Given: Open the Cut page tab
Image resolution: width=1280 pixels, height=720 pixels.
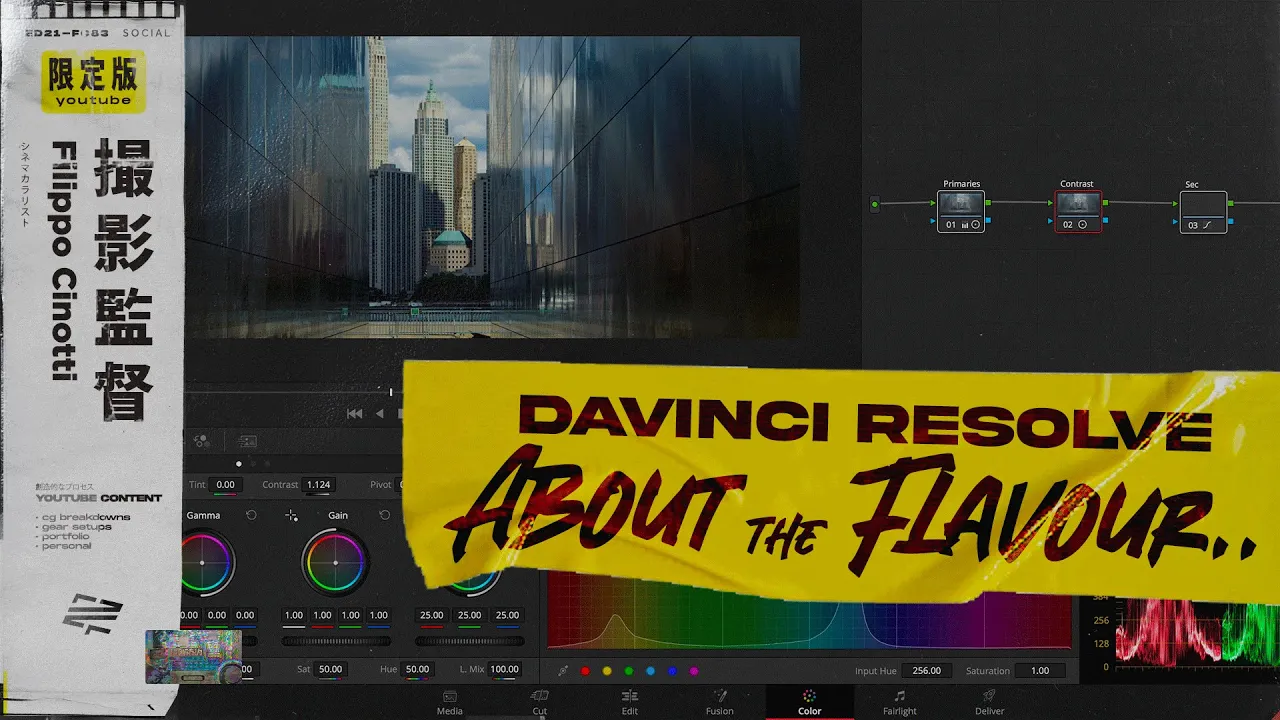Looking at the screenshot, I should click(540, 702).
